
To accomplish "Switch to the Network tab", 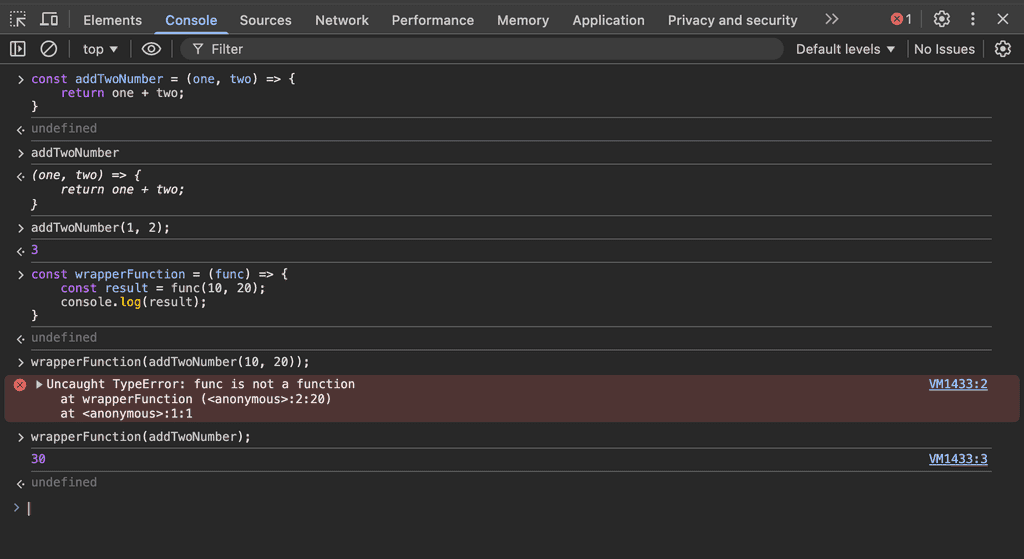I will 341,20.
